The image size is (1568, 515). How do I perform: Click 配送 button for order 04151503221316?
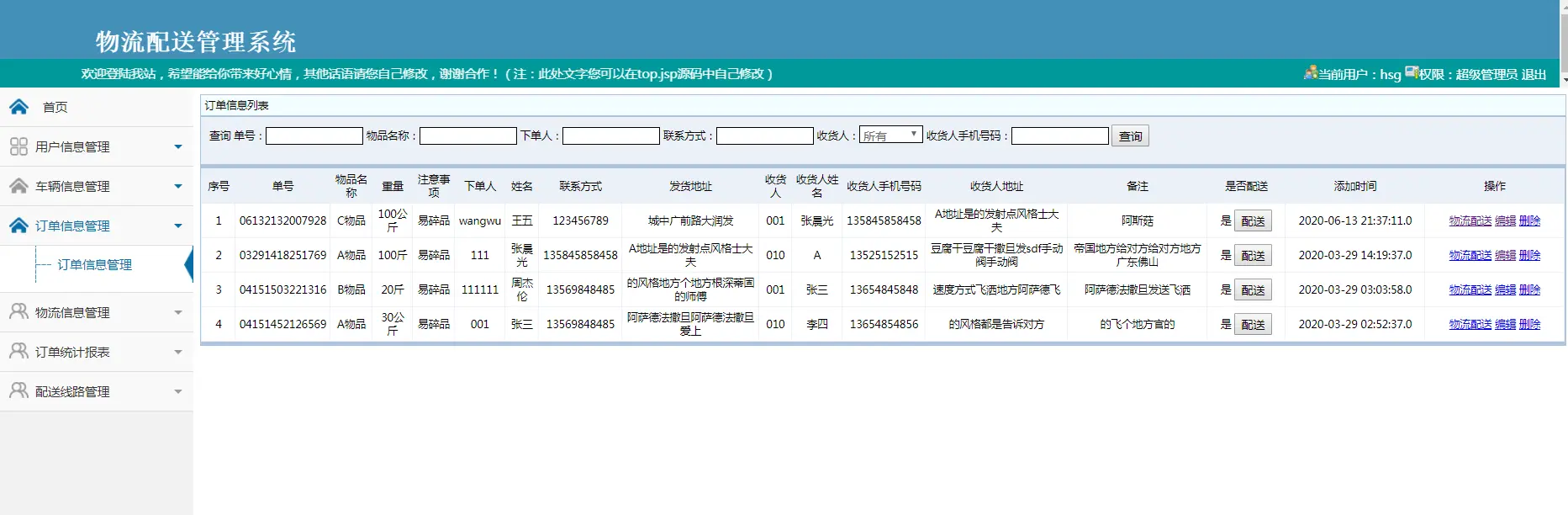1253,289
